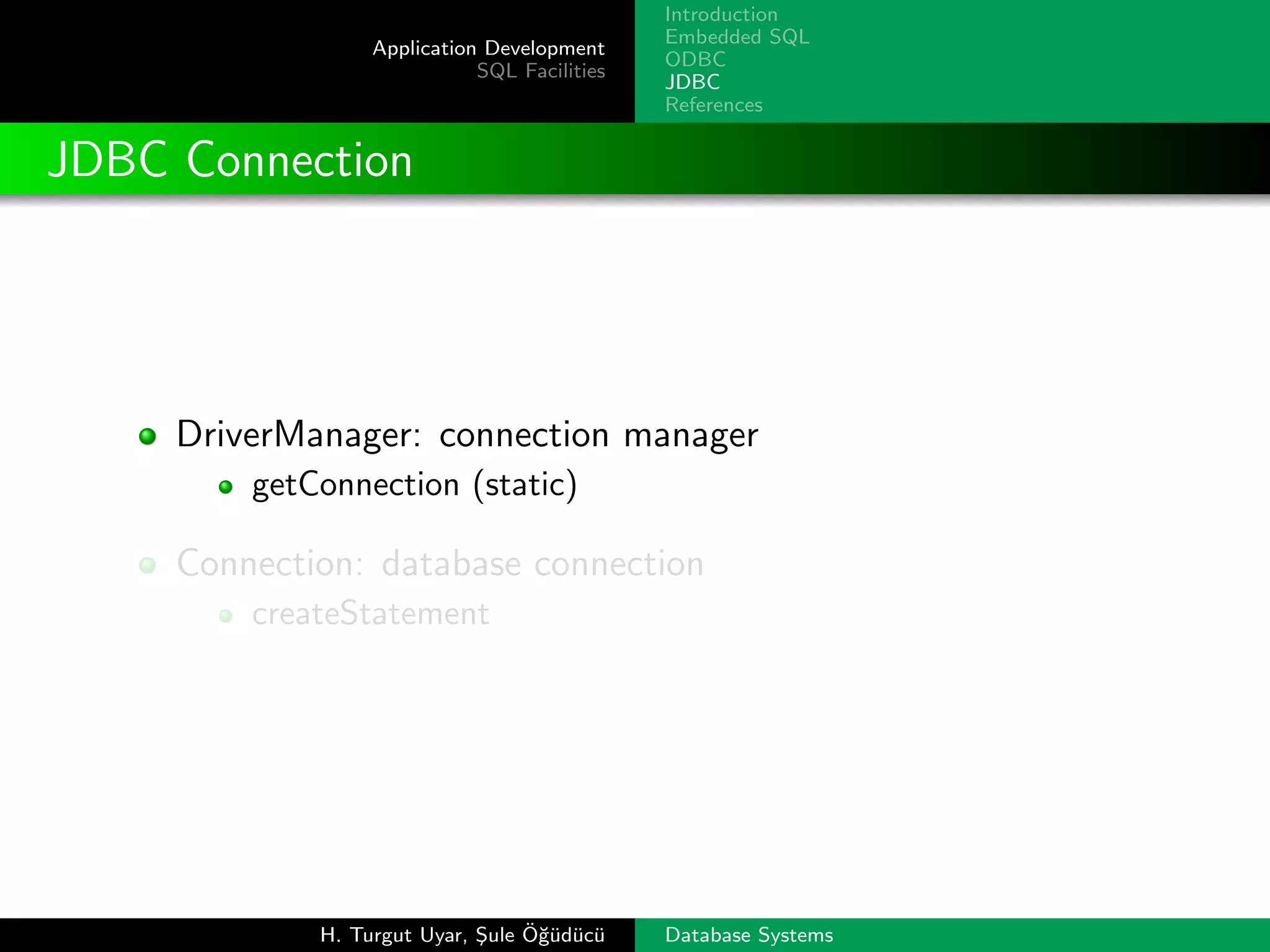Click the Database Systems footer title
Screen dimensions: 1270x952
(x=749, y=935)
